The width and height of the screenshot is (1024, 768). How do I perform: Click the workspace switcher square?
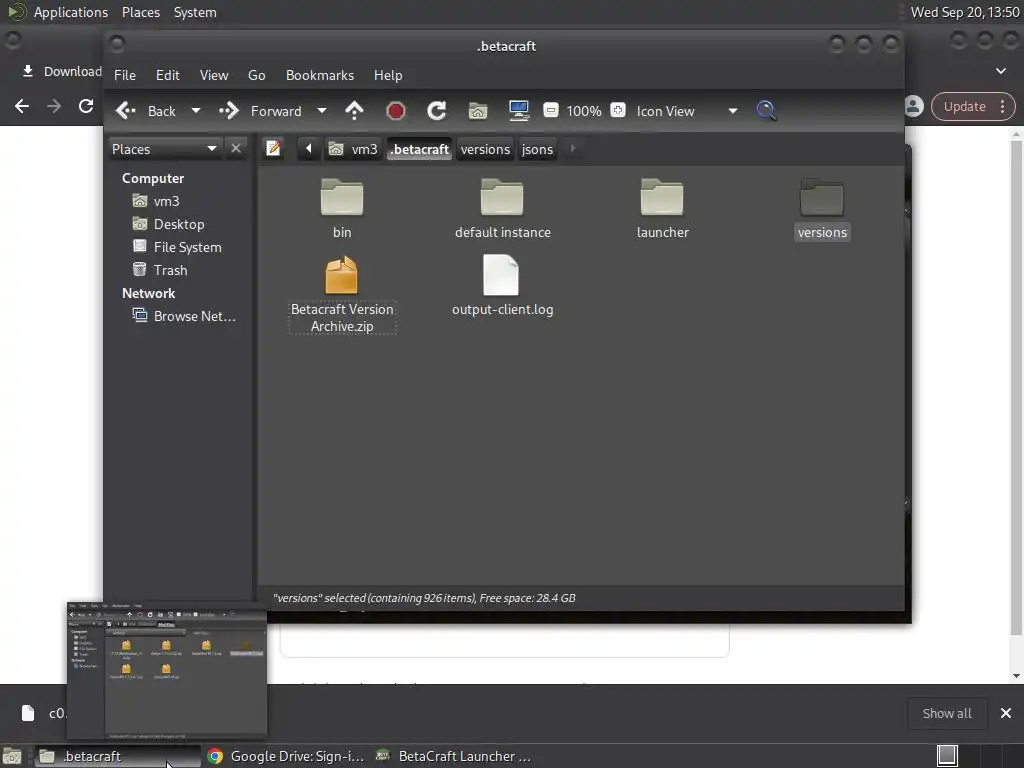(x=947, y=756)
